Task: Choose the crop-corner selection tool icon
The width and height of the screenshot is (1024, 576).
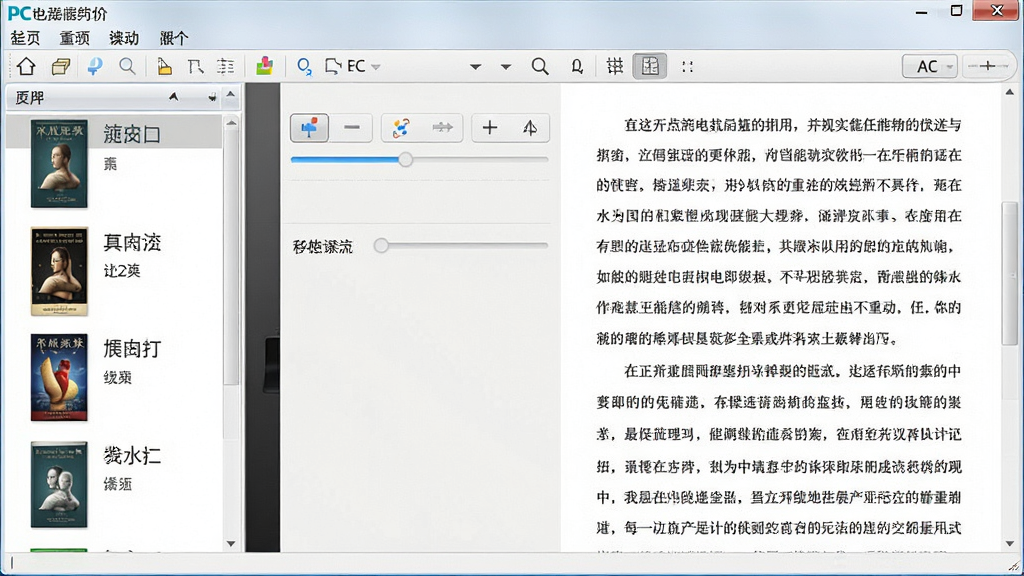Action: click(195, 66)
